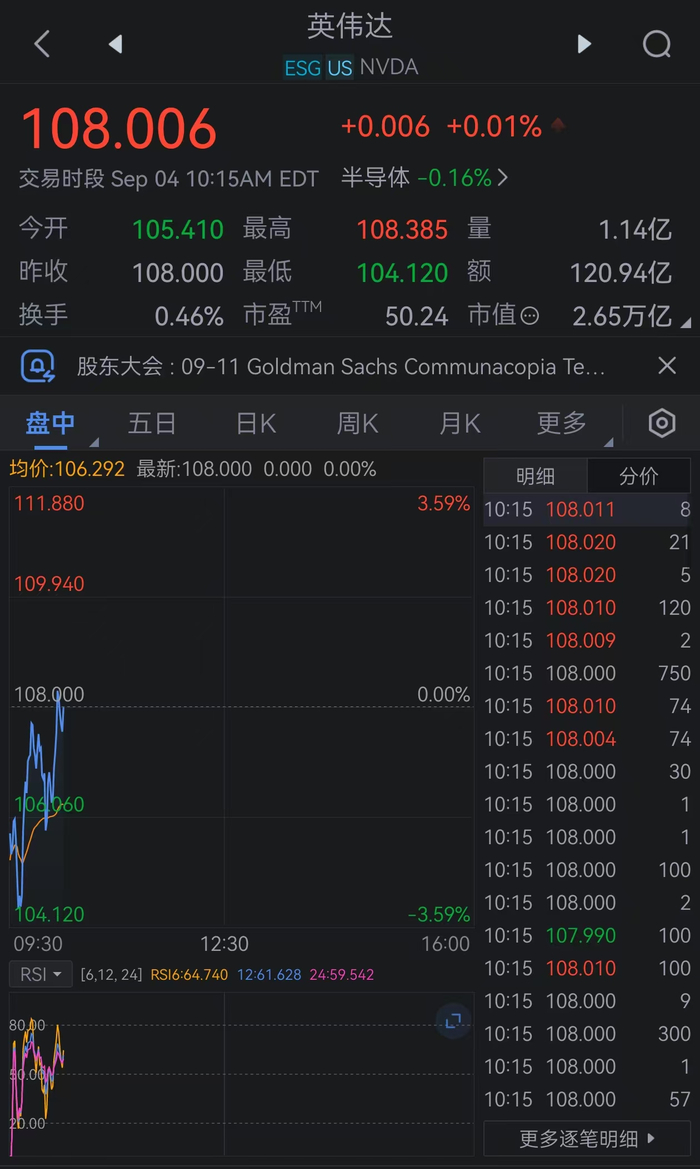Open the bell alert reminder icon
Image resolution: width=700 pixels, height=1169 pixels.
(37, 365)
